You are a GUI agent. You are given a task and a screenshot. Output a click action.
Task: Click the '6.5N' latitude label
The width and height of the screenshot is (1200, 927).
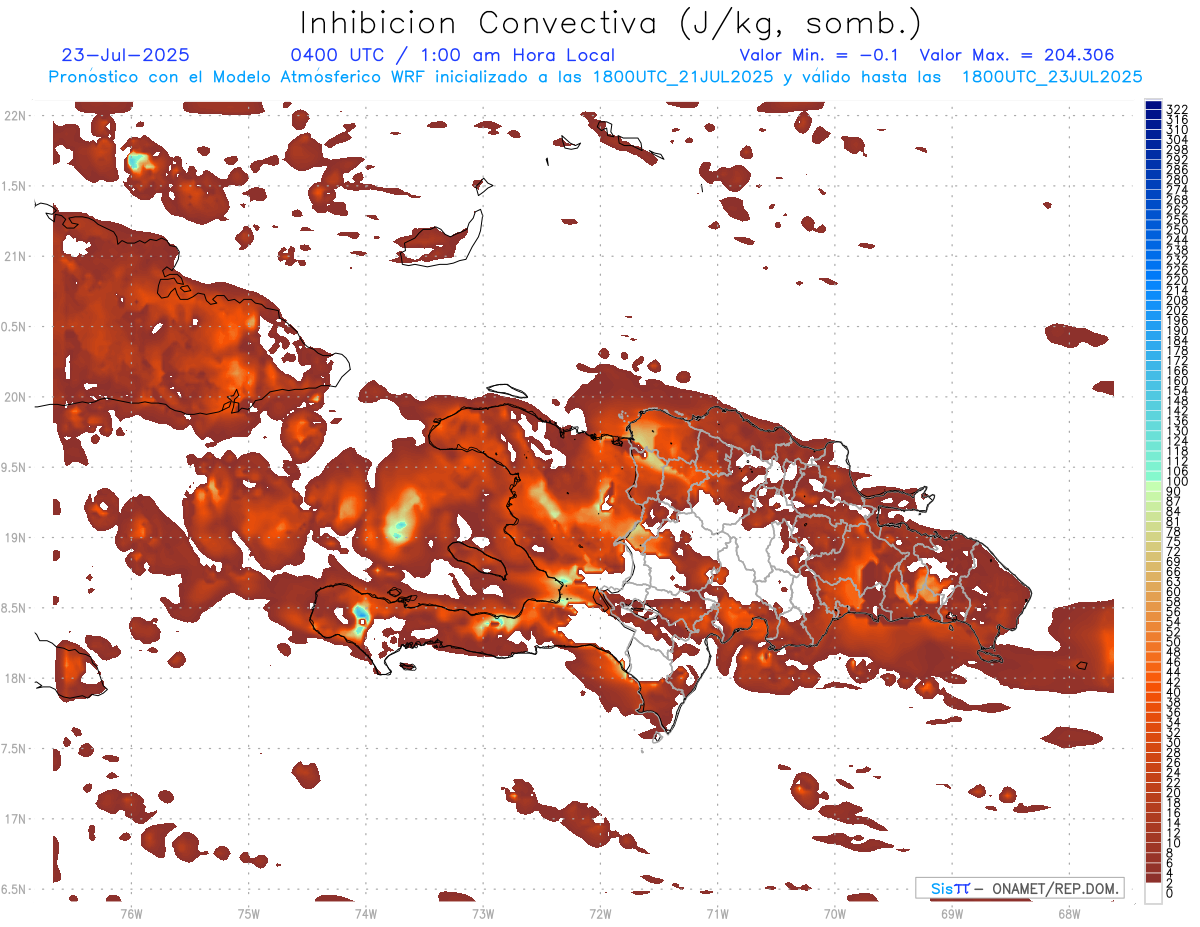click(15, 889)
